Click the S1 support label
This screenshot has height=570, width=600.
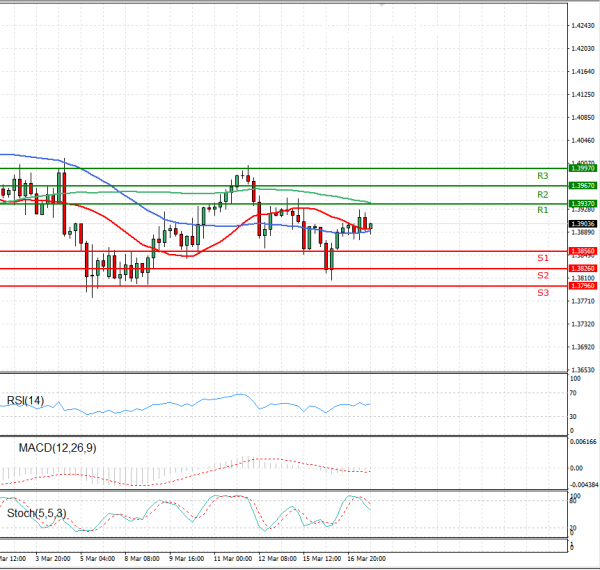(x=543, y=258)
